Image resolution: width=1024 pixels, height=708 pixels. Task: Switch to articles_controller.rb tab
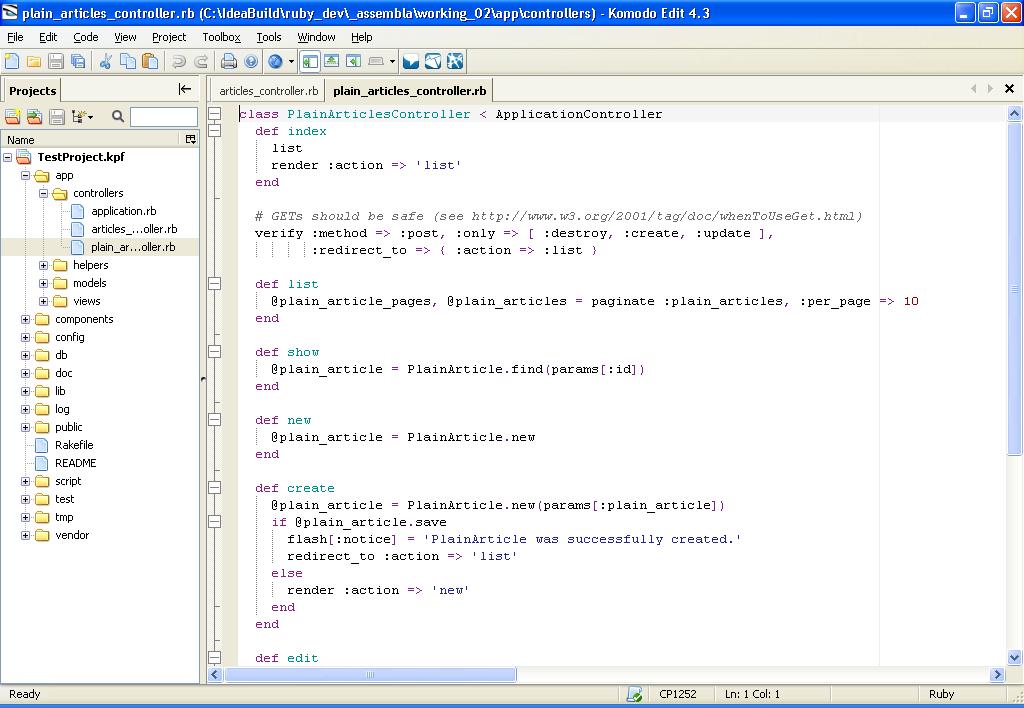[268, 91]
